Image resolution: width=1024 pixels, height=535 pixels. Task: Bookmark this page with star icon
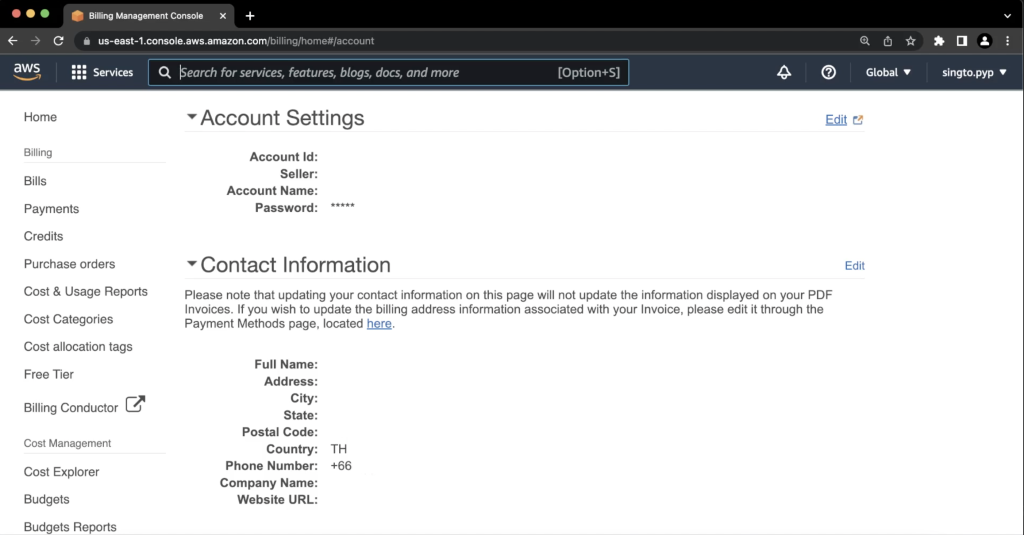910,41
